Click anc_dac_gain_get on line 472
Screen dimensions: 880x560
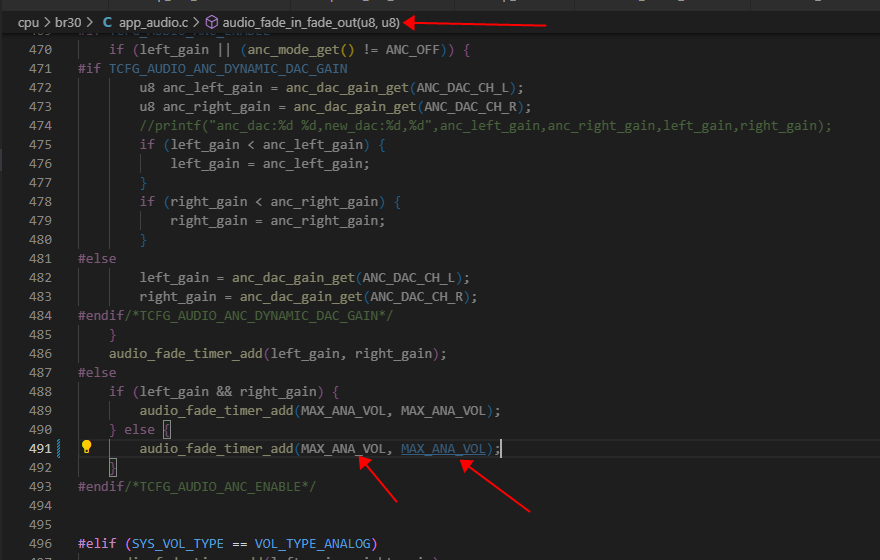347,88
